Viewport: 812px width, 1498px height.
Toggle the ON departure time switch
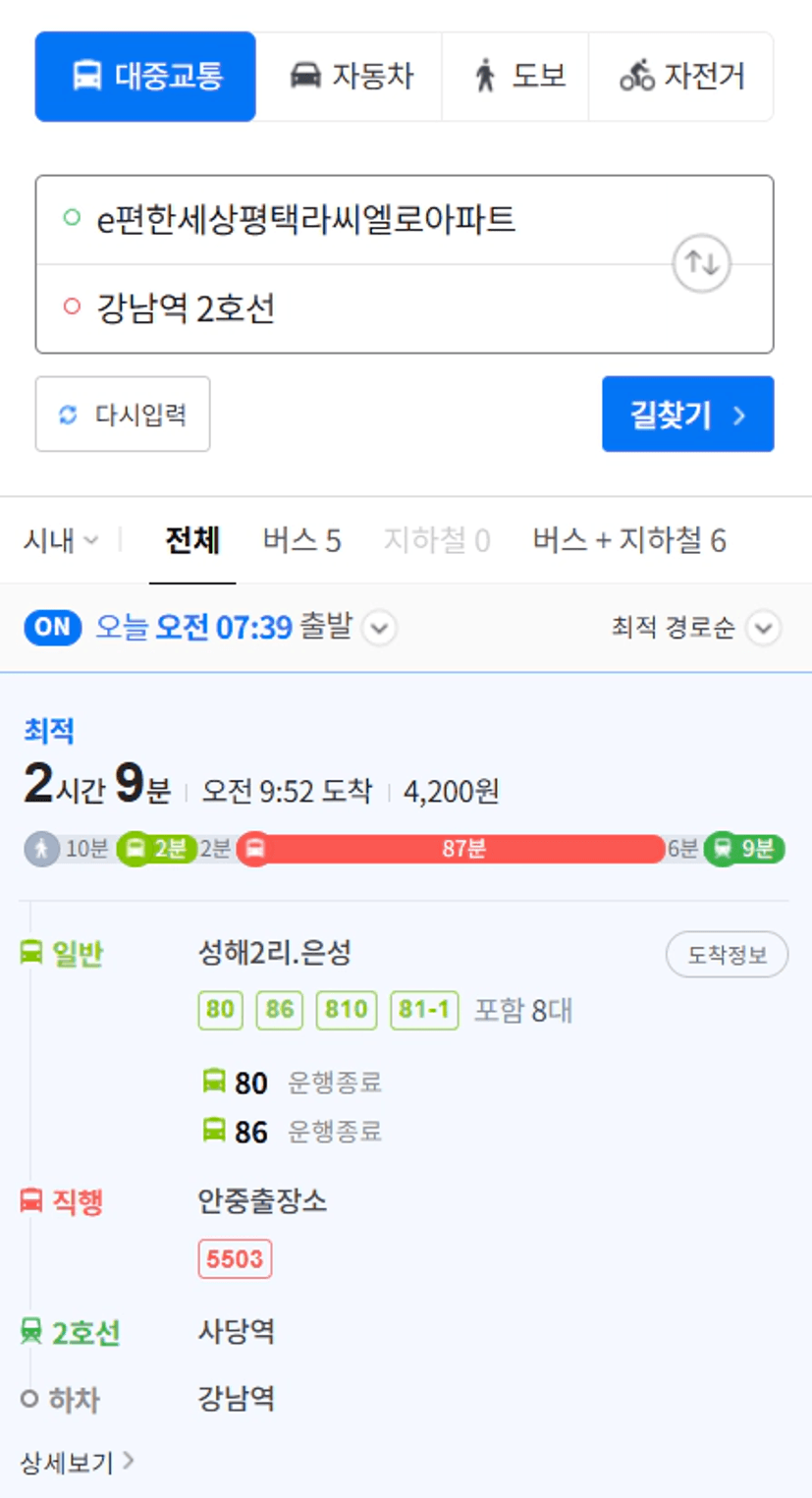coord(53,627)
